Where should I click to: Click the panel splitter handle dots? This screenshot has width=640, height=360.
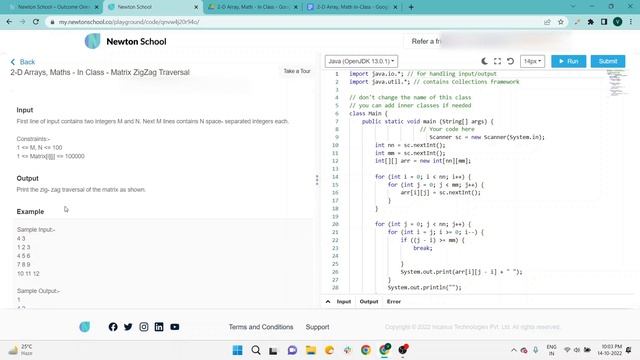[x=317, y=180]
